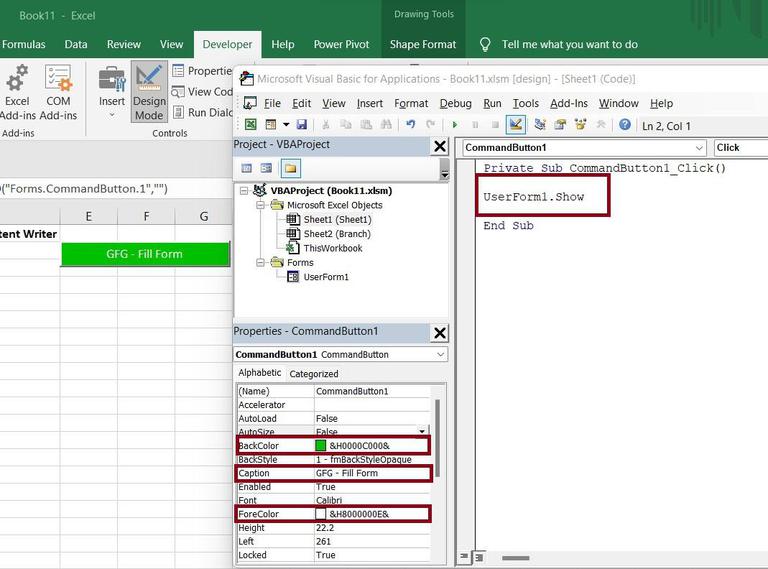Viewport: 768px width, 569px height.
Task: Open the Insert menu in VBA editor
Action: tap(370, 103)
